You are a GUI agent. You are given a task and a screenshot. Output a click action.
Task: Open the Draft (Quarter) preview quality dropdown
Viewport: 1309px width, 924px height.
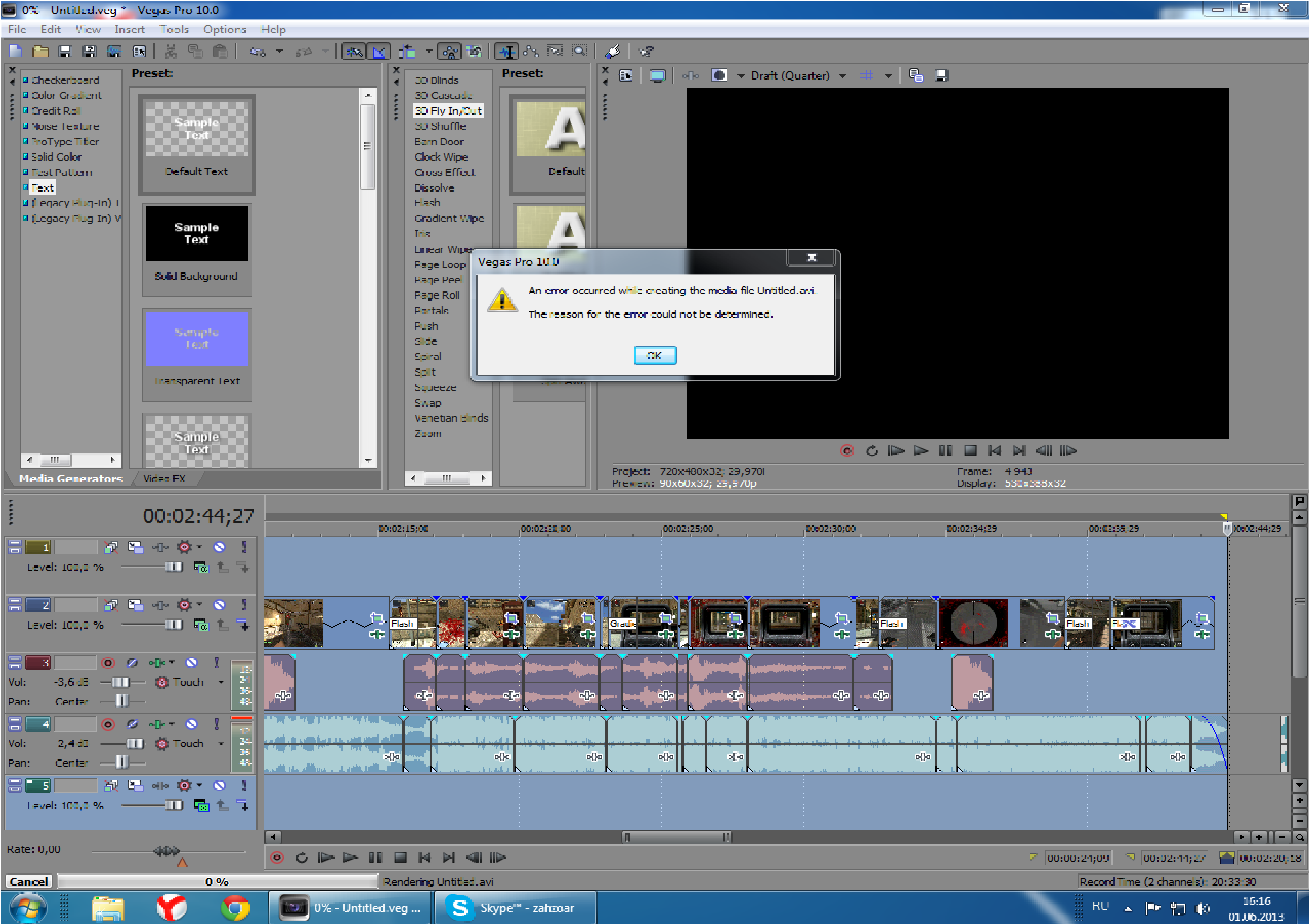[843, 76]
